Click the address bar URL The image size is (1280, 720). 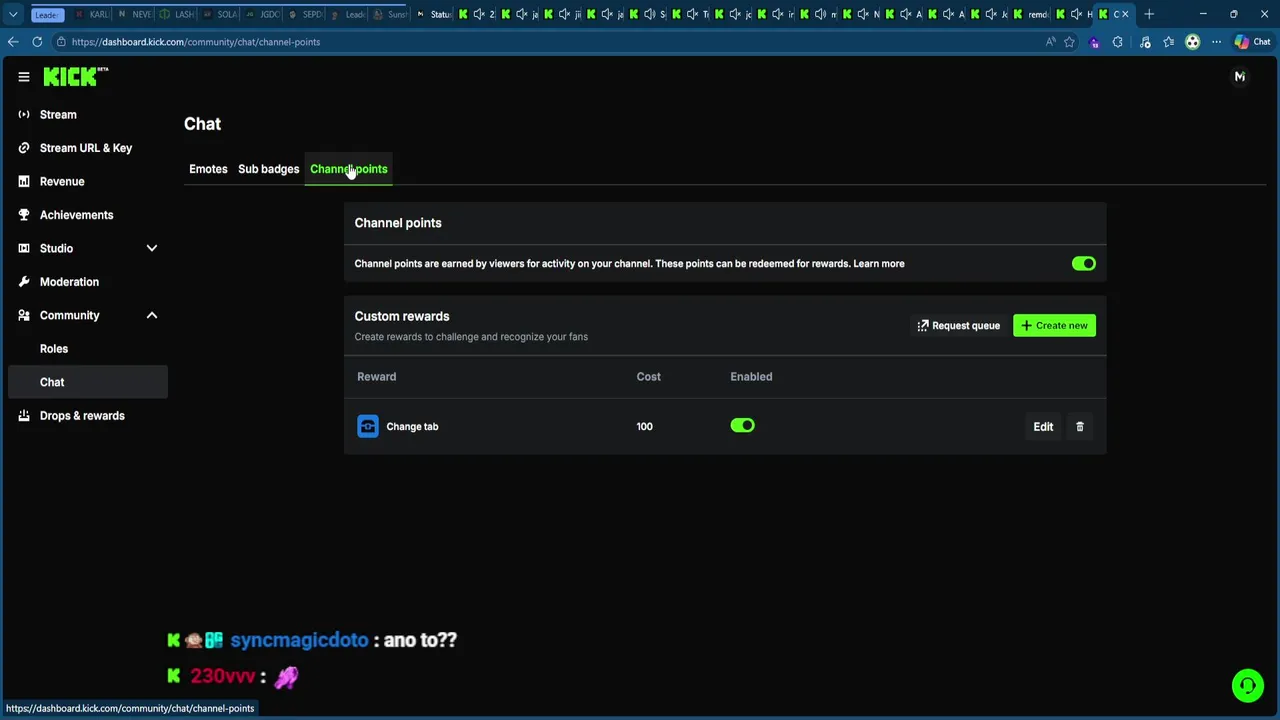(196, 42)
